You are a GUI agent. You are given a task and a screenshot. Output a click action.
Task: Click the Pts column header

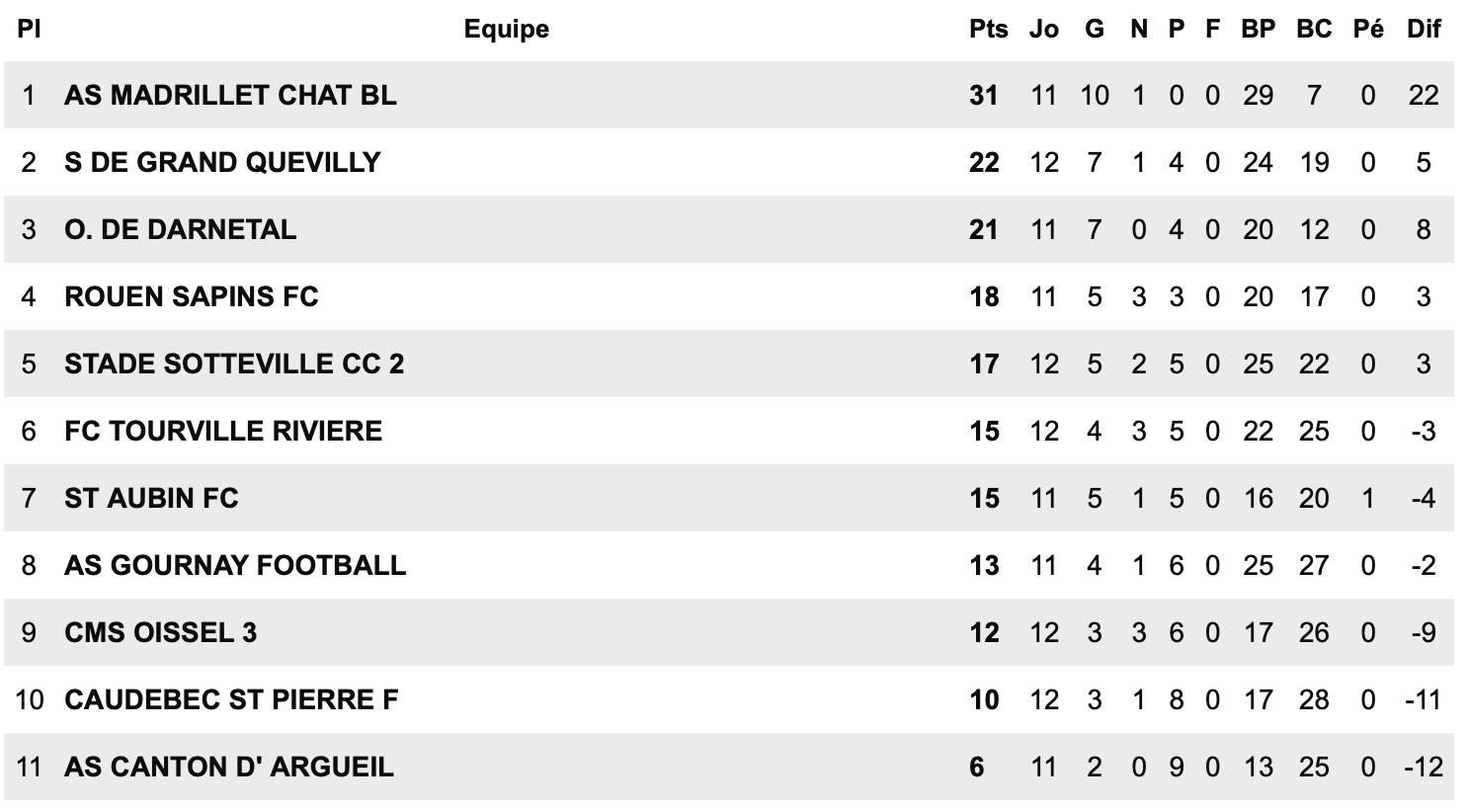(988, 29)
